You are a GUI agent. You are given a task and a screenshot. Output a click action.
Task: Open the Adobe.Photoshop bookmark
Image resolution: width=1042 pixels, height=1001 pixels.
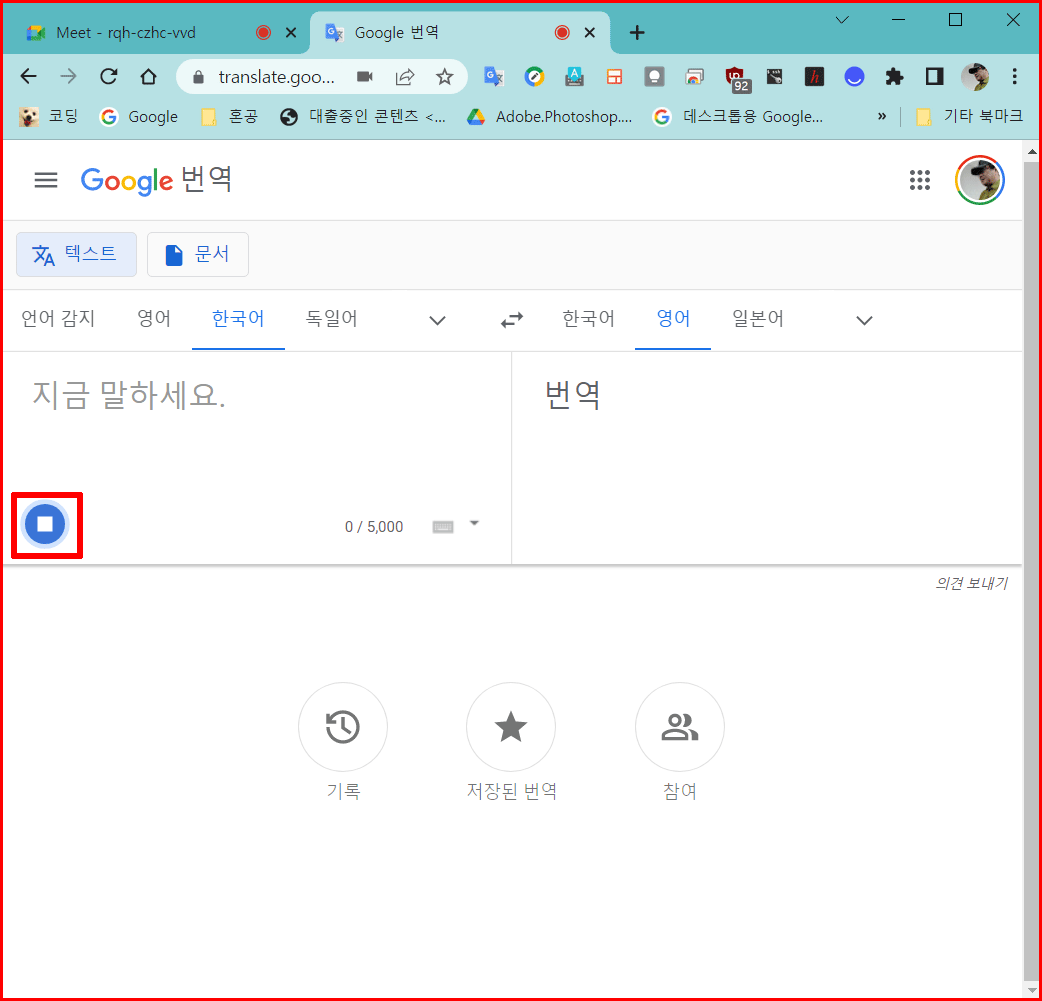(x=550, y=117)
